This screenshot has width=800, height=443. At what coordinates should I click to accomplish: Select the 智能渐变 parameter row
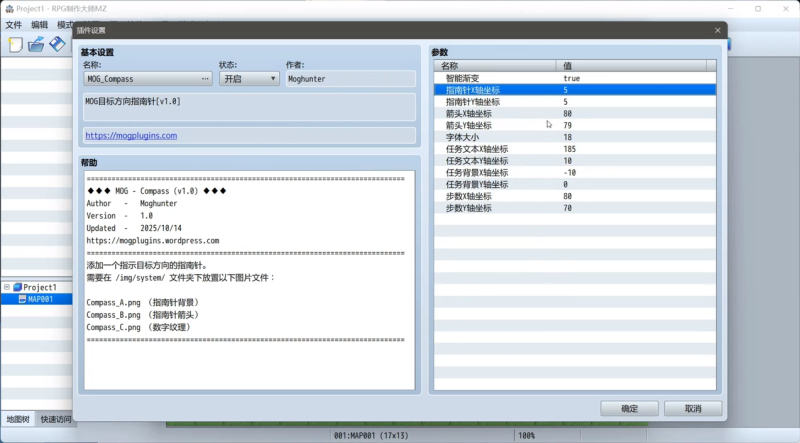coord(575,79)
